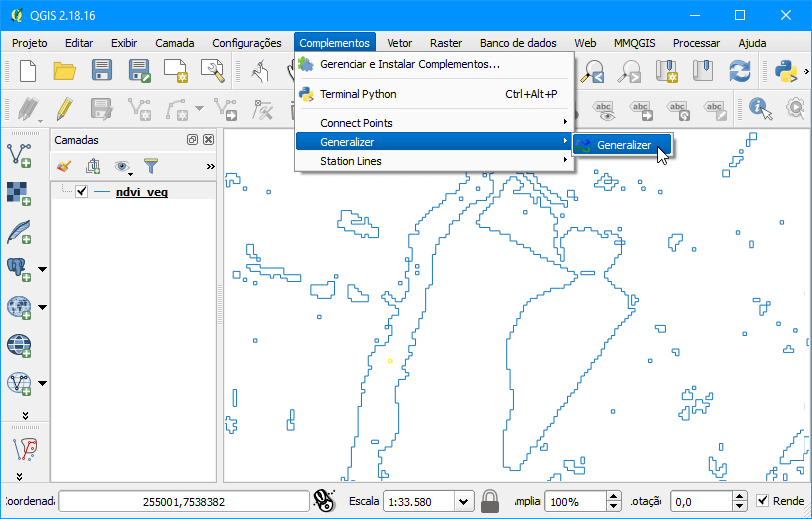Open the Vetor menu
Screen dimensions: 812x519
(x=399, y=43)
